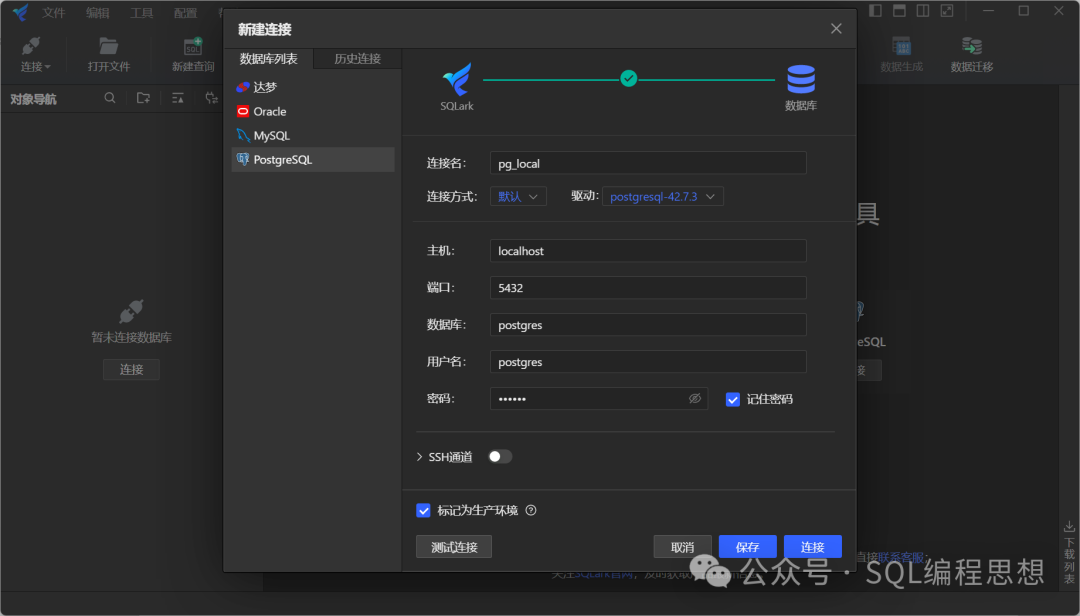Uncheck the 记住密码 checkbox

click(x=733, y=399)
